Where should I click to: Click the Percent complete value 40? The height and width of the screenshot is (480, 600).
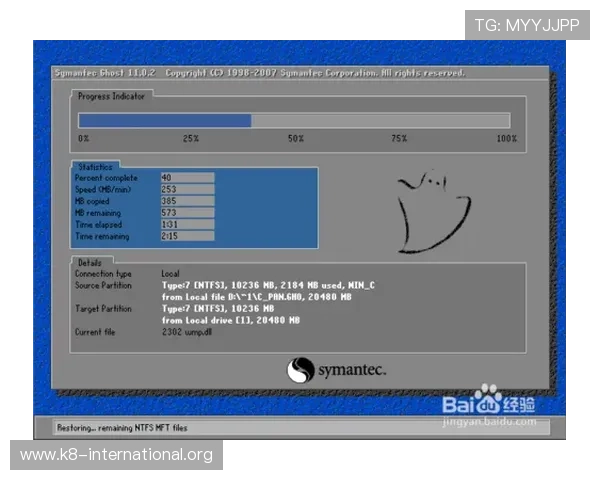[x=188, y=178]
